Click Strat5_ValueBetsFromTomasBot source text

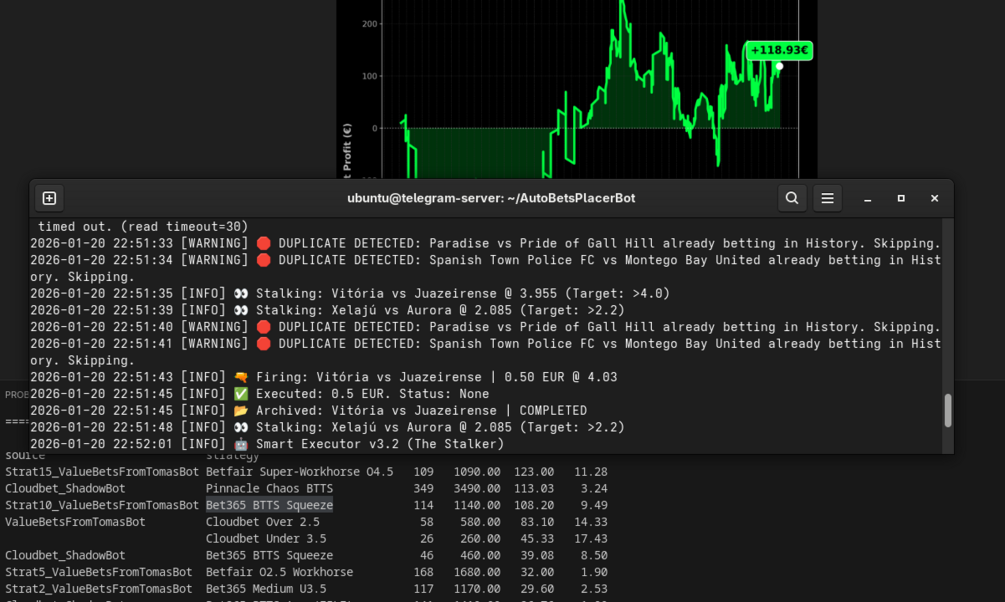[98, 572]
